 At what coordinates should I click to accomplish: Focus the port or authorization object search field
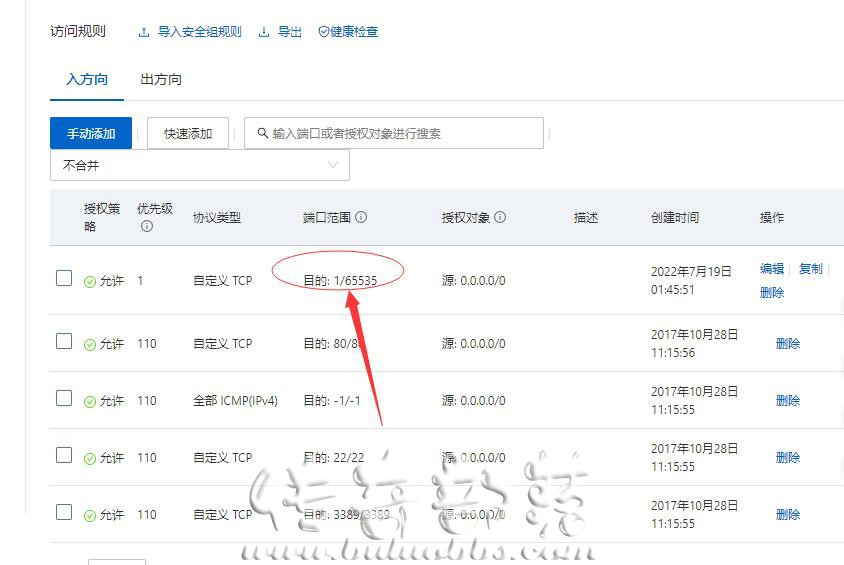394,133
